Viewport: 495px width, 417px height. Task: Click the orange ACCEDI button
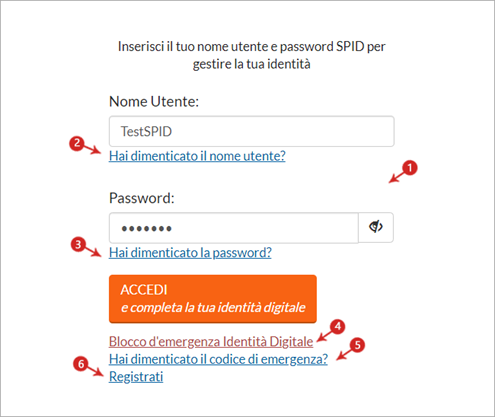pyautogui.click(x=213, y=299)
